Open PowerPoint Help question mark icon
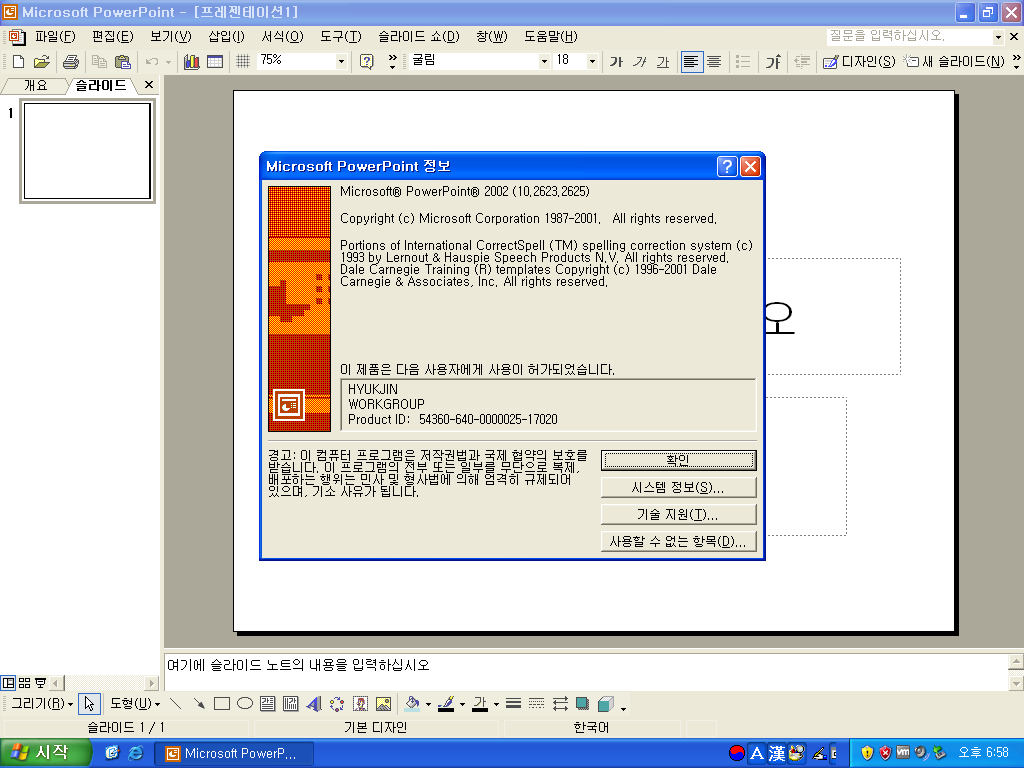The width and height of the screenshot is (1024, 768). click(x=367, y=62)
